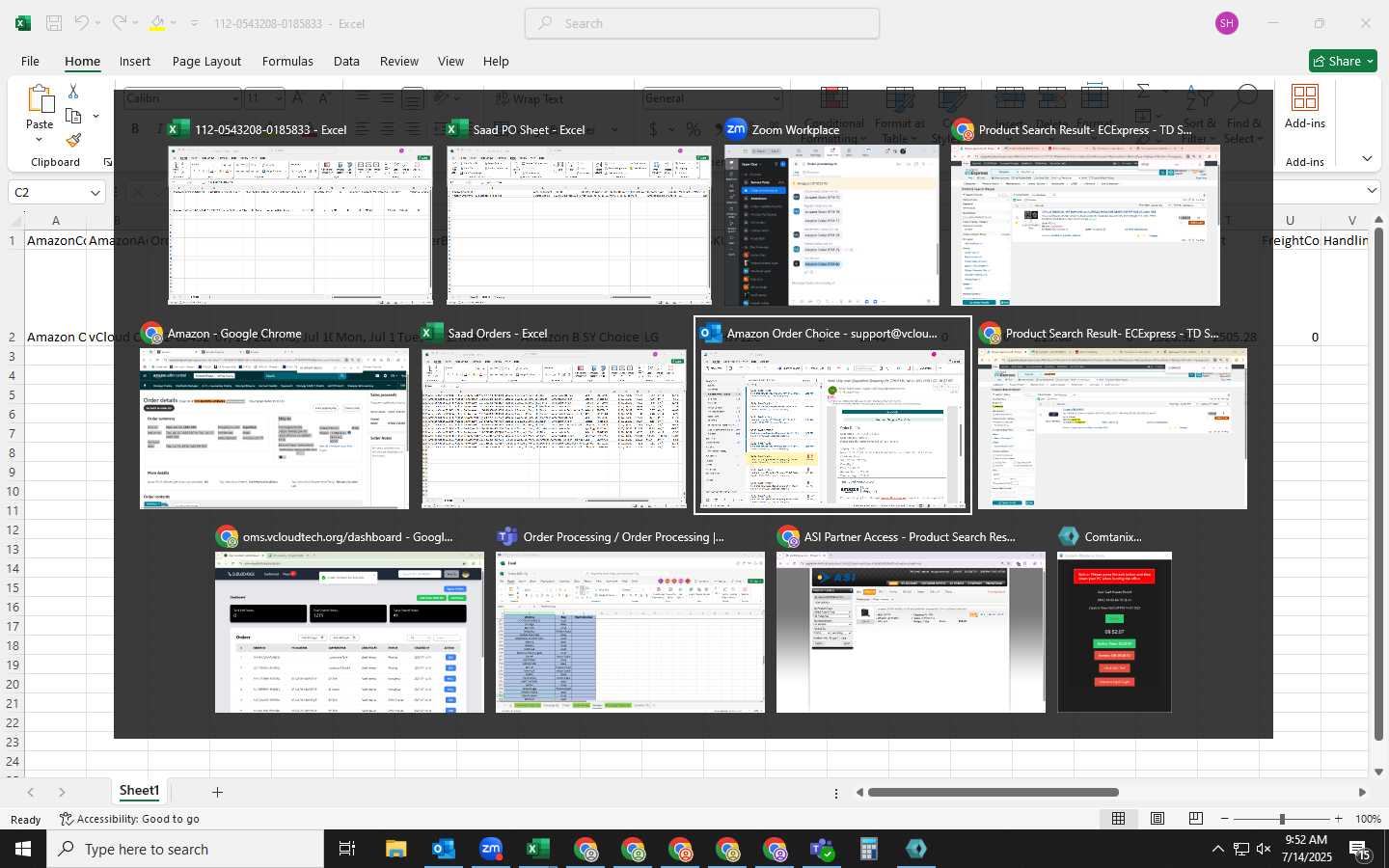The width and height of the screenshot is (1389, 868).
Task: Click the horizontal scrollbar
Action: point(993,793)
